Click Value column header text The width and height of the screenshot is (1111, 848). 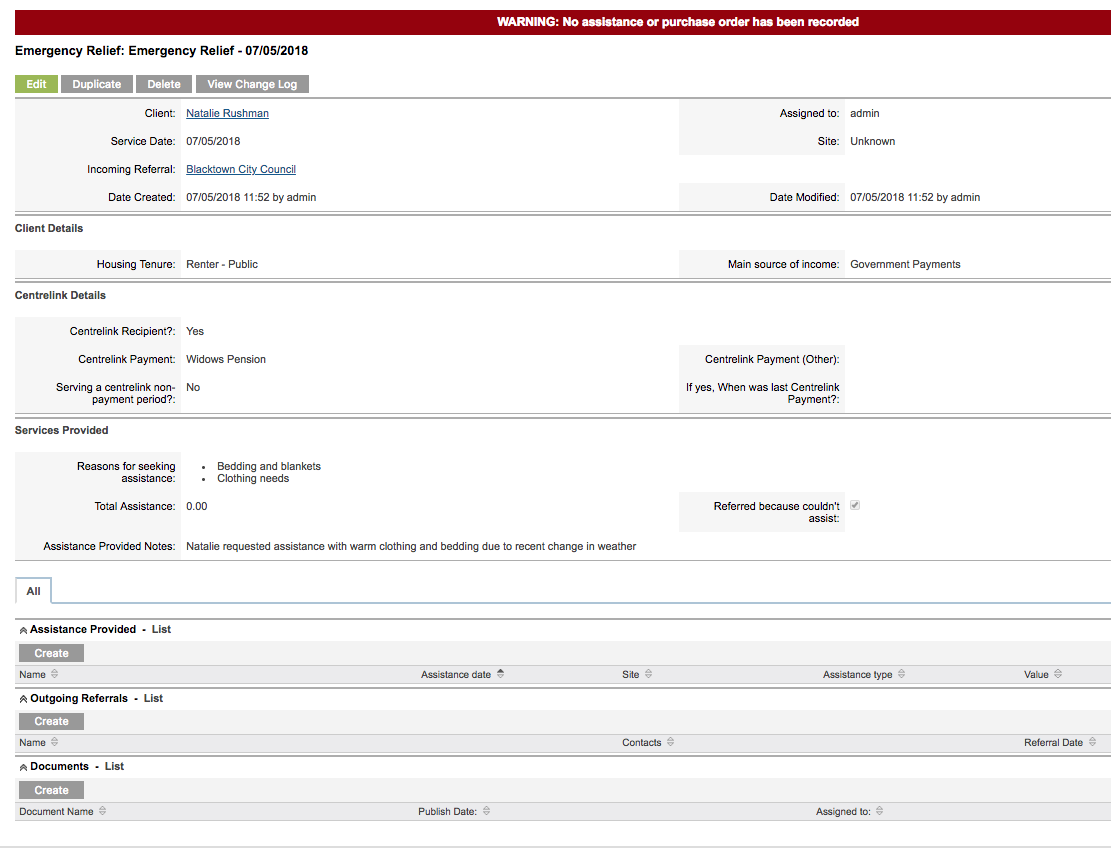tap(1036, 674)
